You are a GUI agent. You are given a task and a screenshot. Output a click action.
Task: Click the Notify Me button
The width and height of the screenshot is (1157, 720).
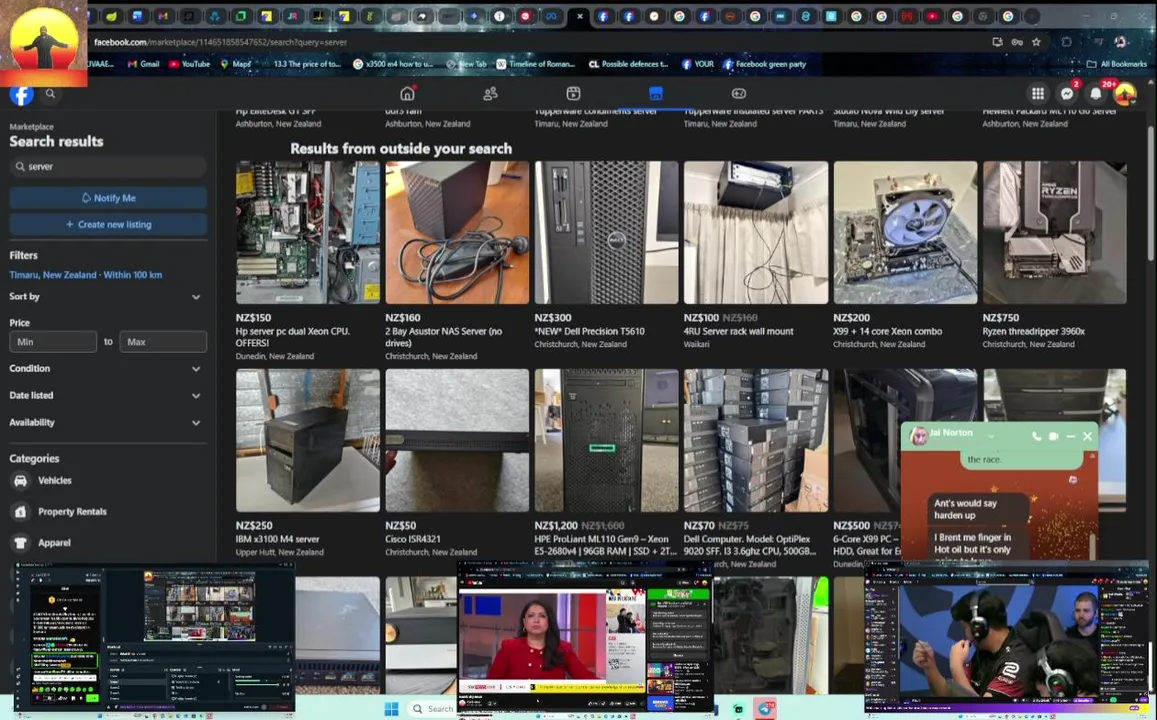(108, 198)
